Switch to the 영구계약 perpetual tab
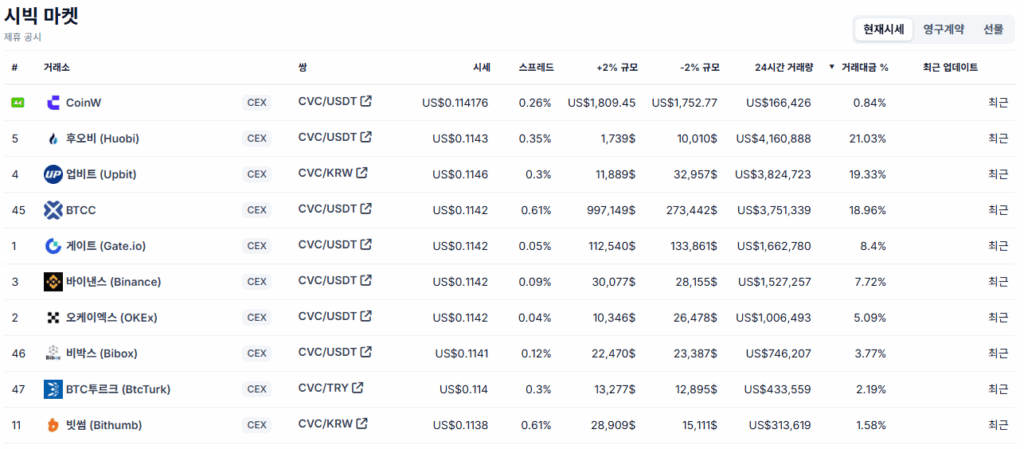 pyautogui.click(x=943, y=29)
